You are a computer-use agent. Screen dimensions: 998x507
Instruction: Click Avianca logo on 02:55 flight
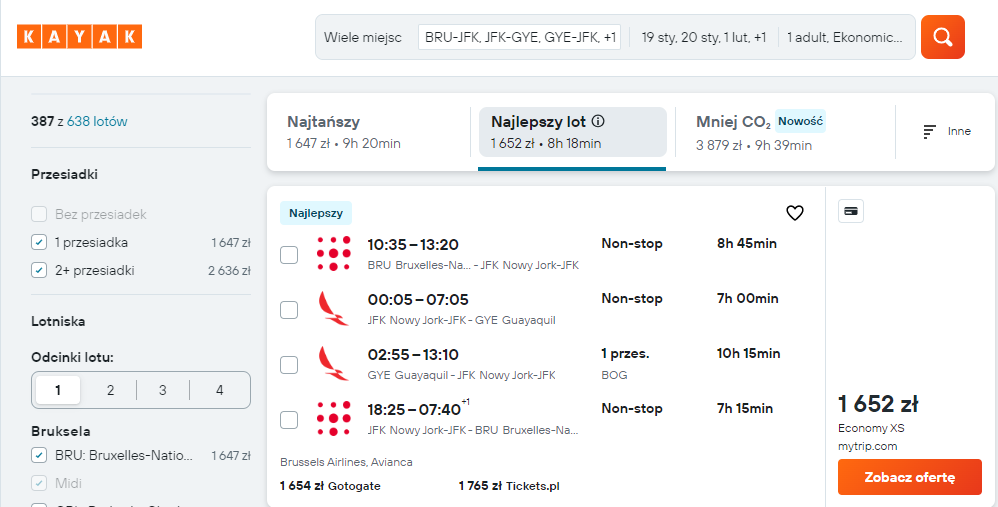click(334, 363)
